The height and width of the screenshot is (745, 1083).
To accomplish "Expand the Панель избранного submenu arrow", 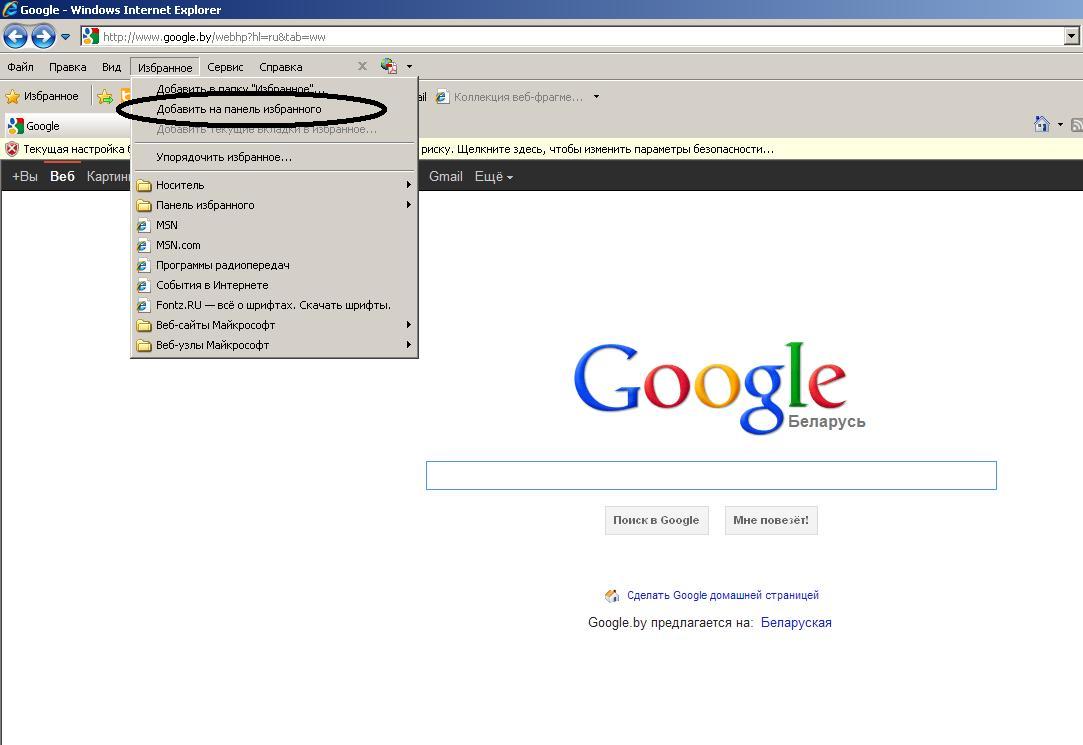I will tap(409, 205).
